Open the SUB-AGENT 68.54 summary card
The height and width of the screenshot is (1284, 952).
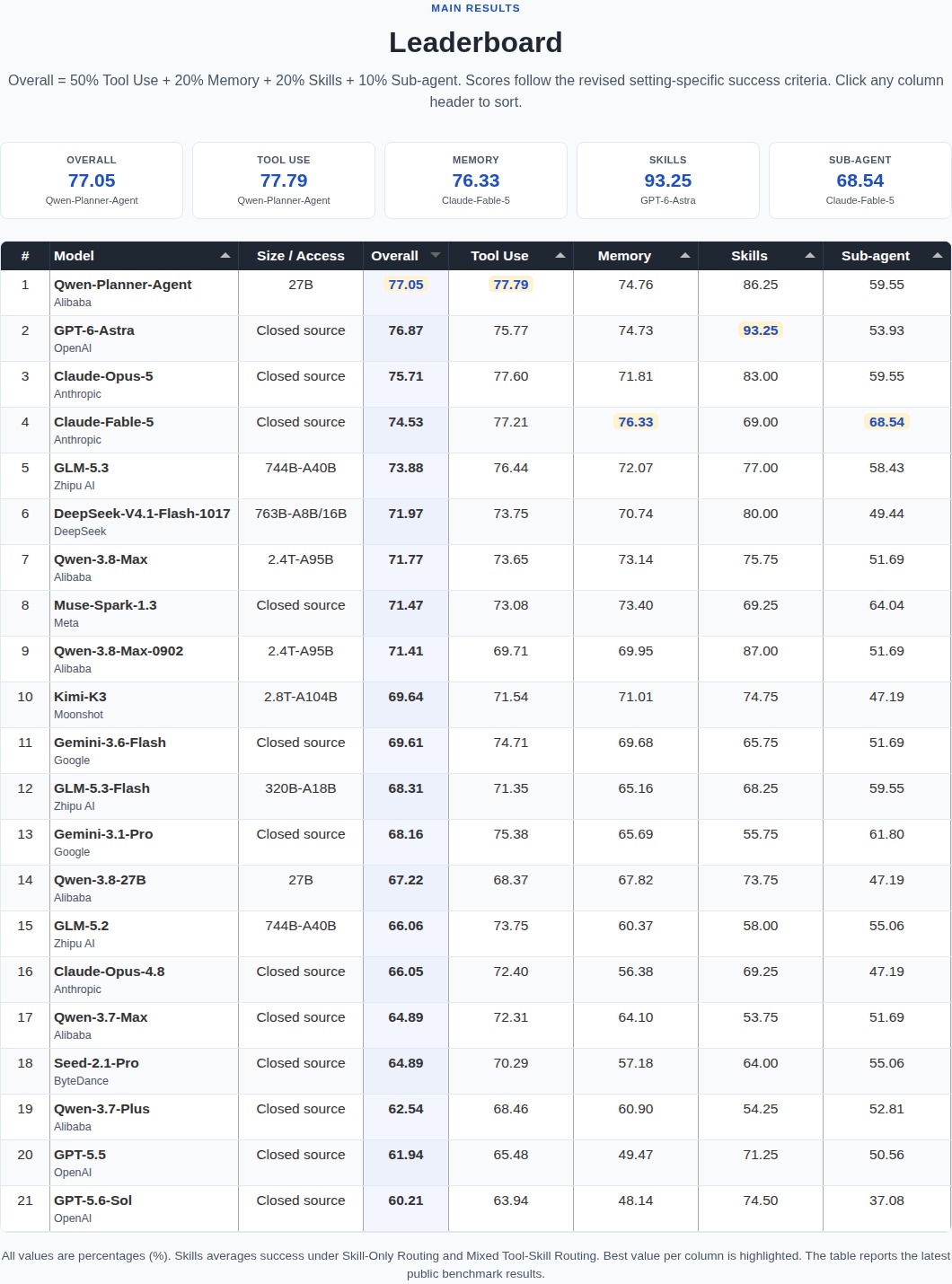click(x=860, y=180)
